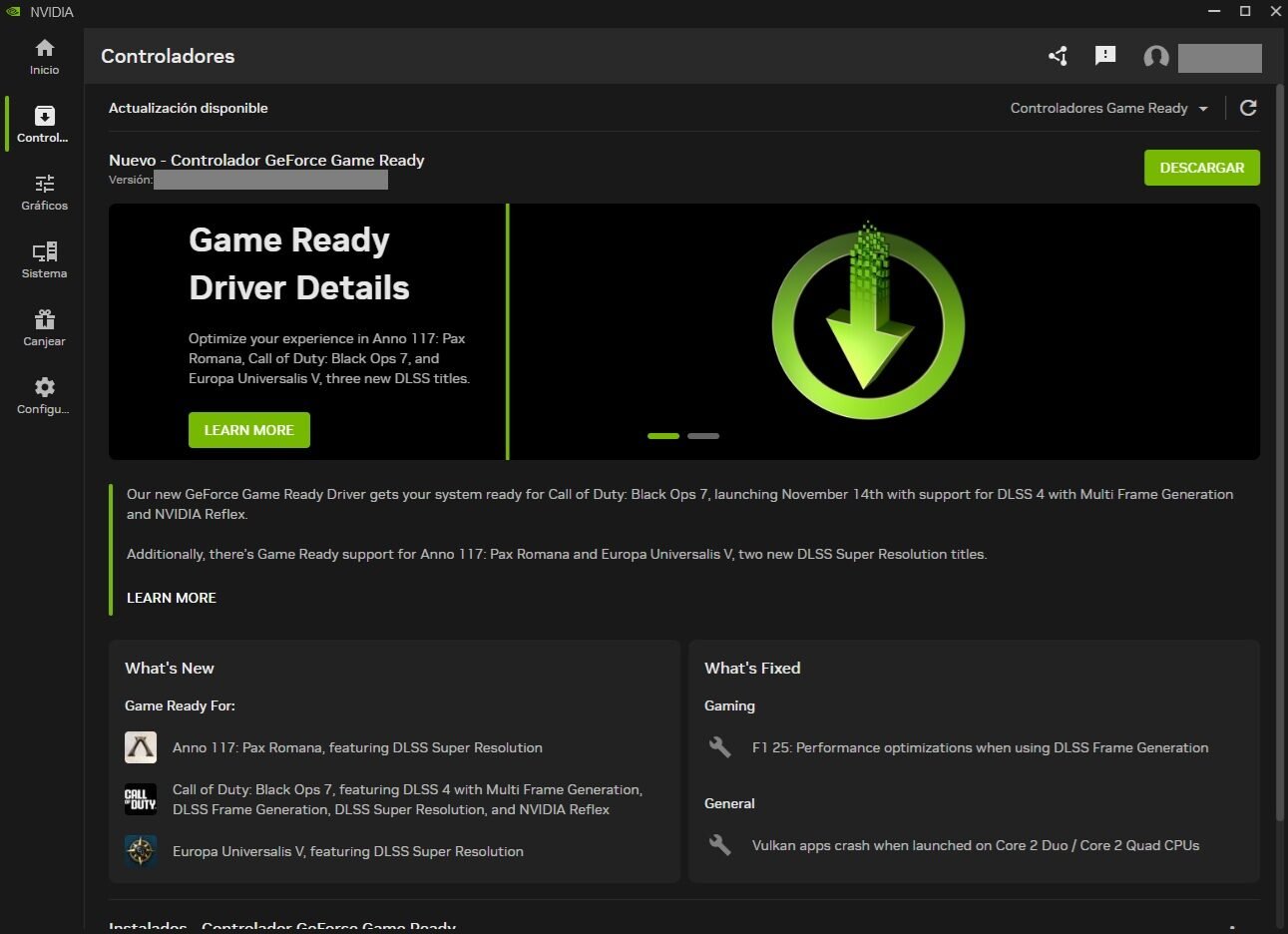Click LEARN MORE in the banner
Image resolution: width=1288 pixels, height=934 pixels.
coord(248,429)
